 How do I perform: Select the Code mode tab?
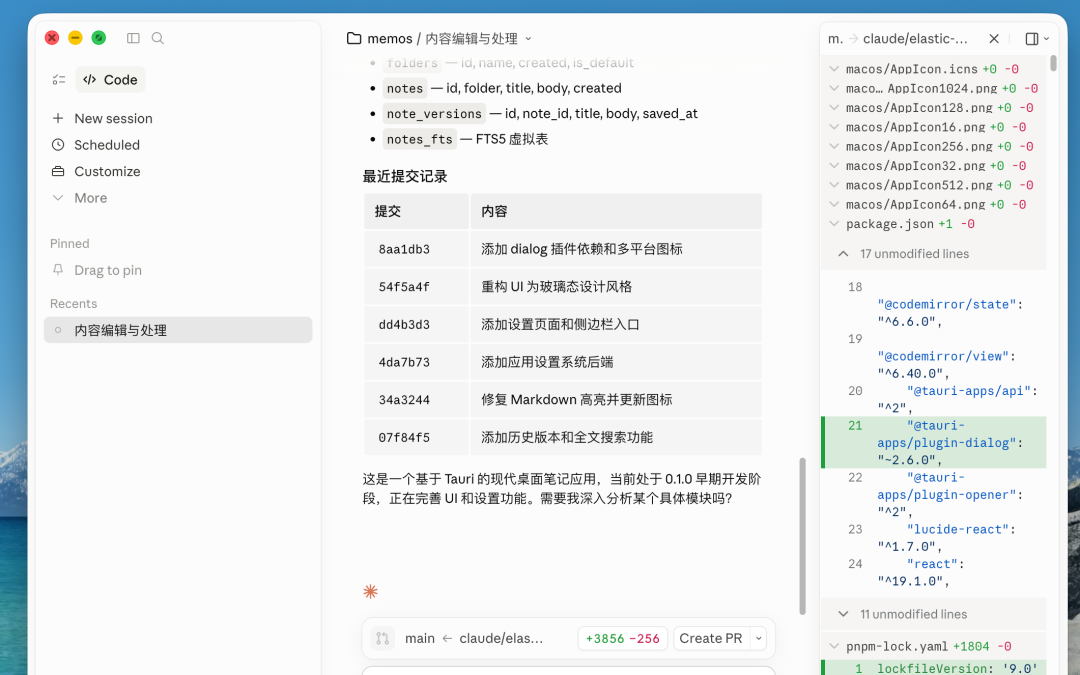tap(110, 80)
